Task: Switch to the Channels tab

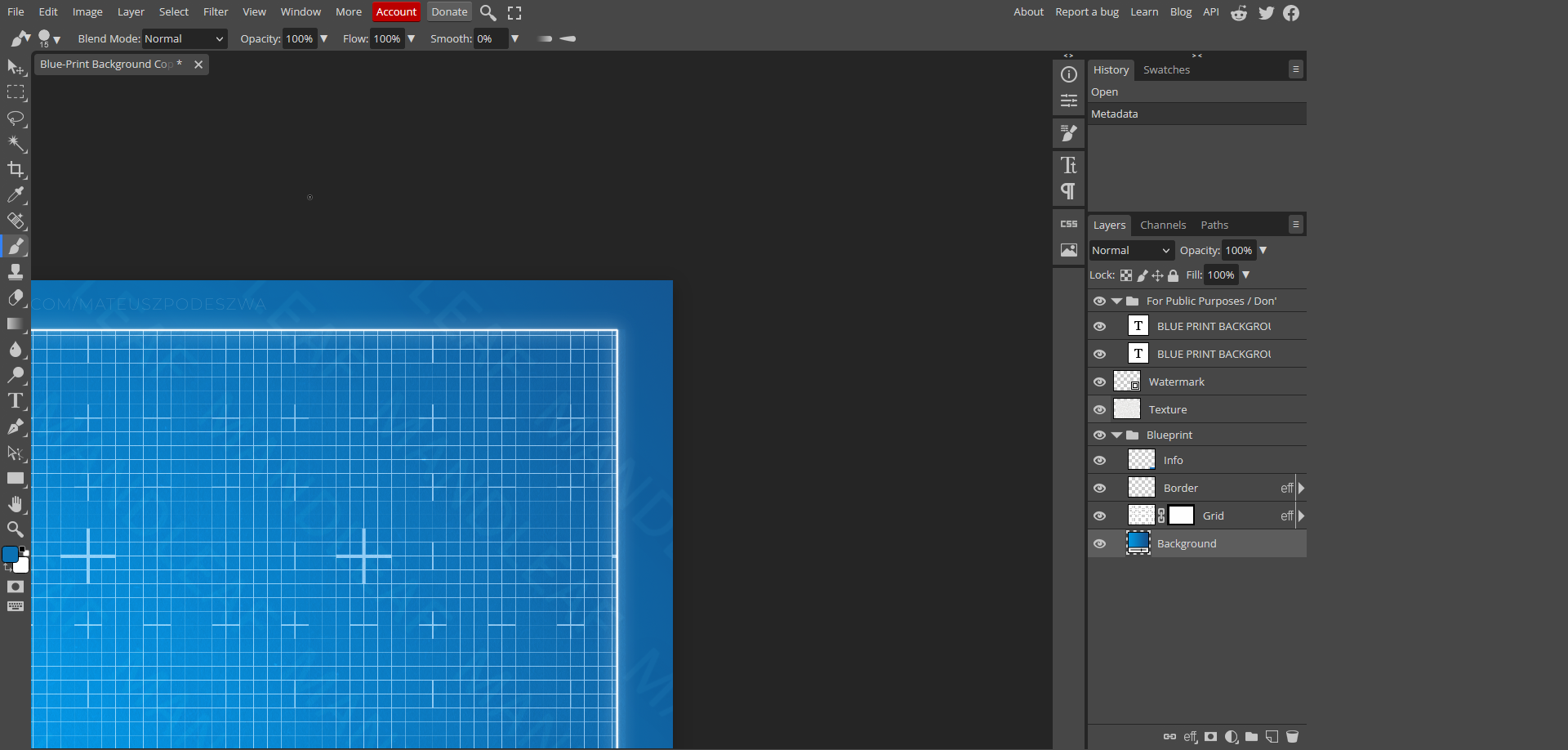Action: point(1163,225)
